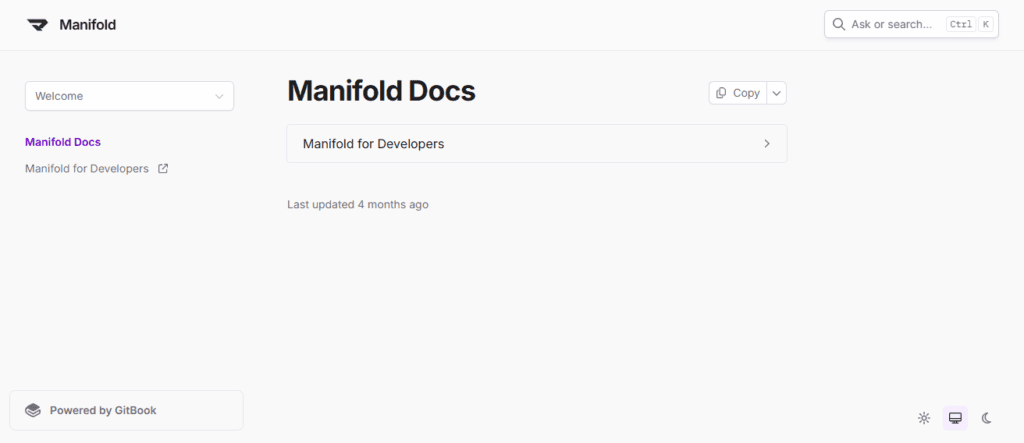Click the Manifold Docs page heading
Screen dimensions: 1024x443
[x=381, y=91]
